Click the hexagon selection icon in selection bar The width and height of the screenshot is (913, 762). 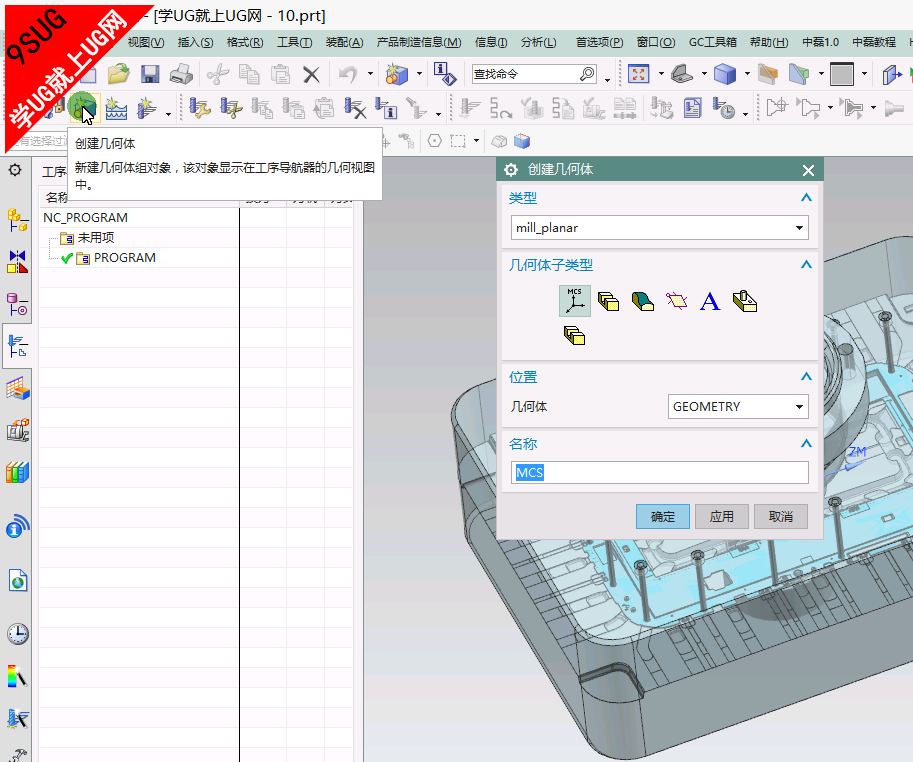click(x=434, y=141)
